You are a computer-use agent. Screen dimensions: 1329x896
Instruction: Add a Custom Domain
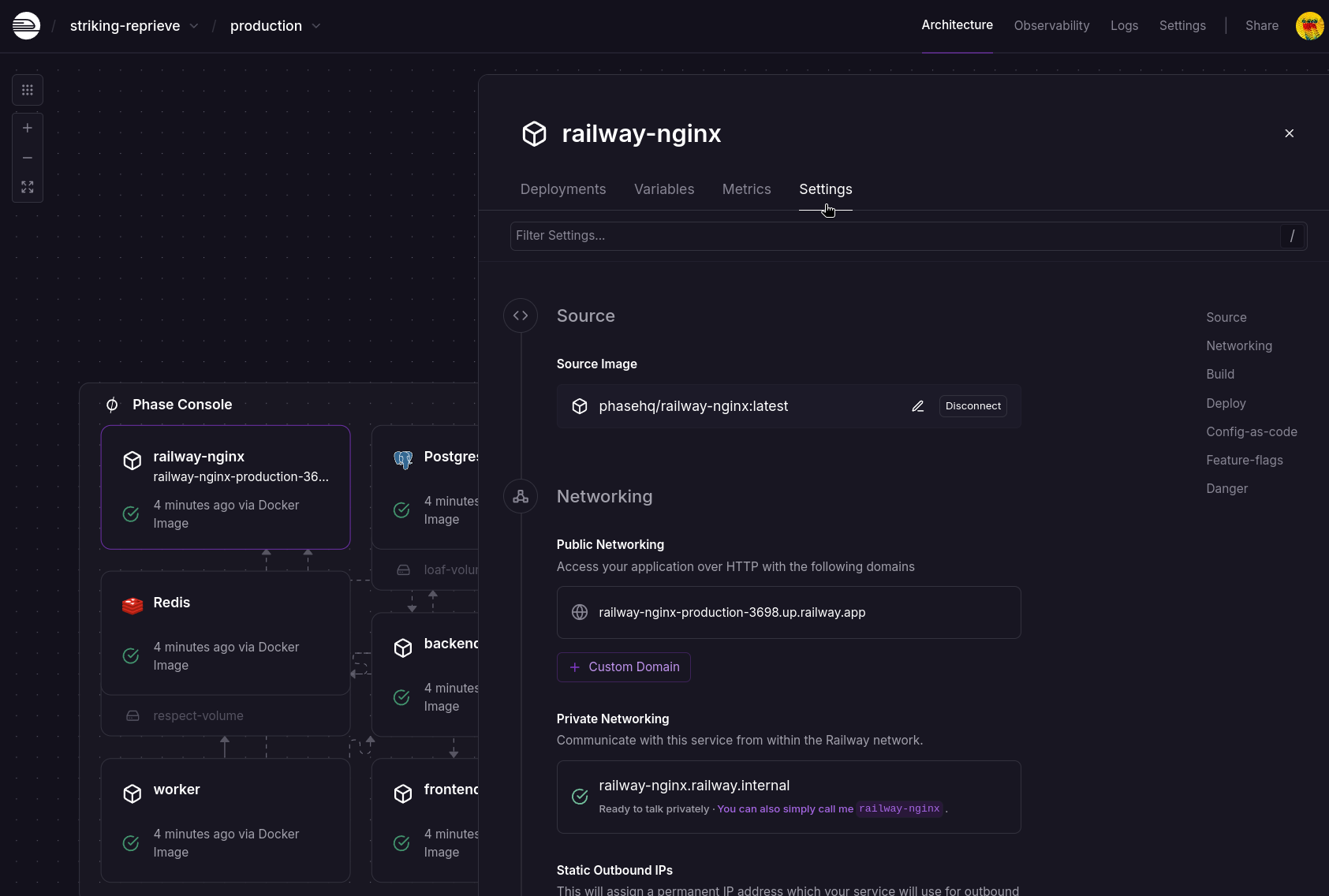tap(623, 667)
